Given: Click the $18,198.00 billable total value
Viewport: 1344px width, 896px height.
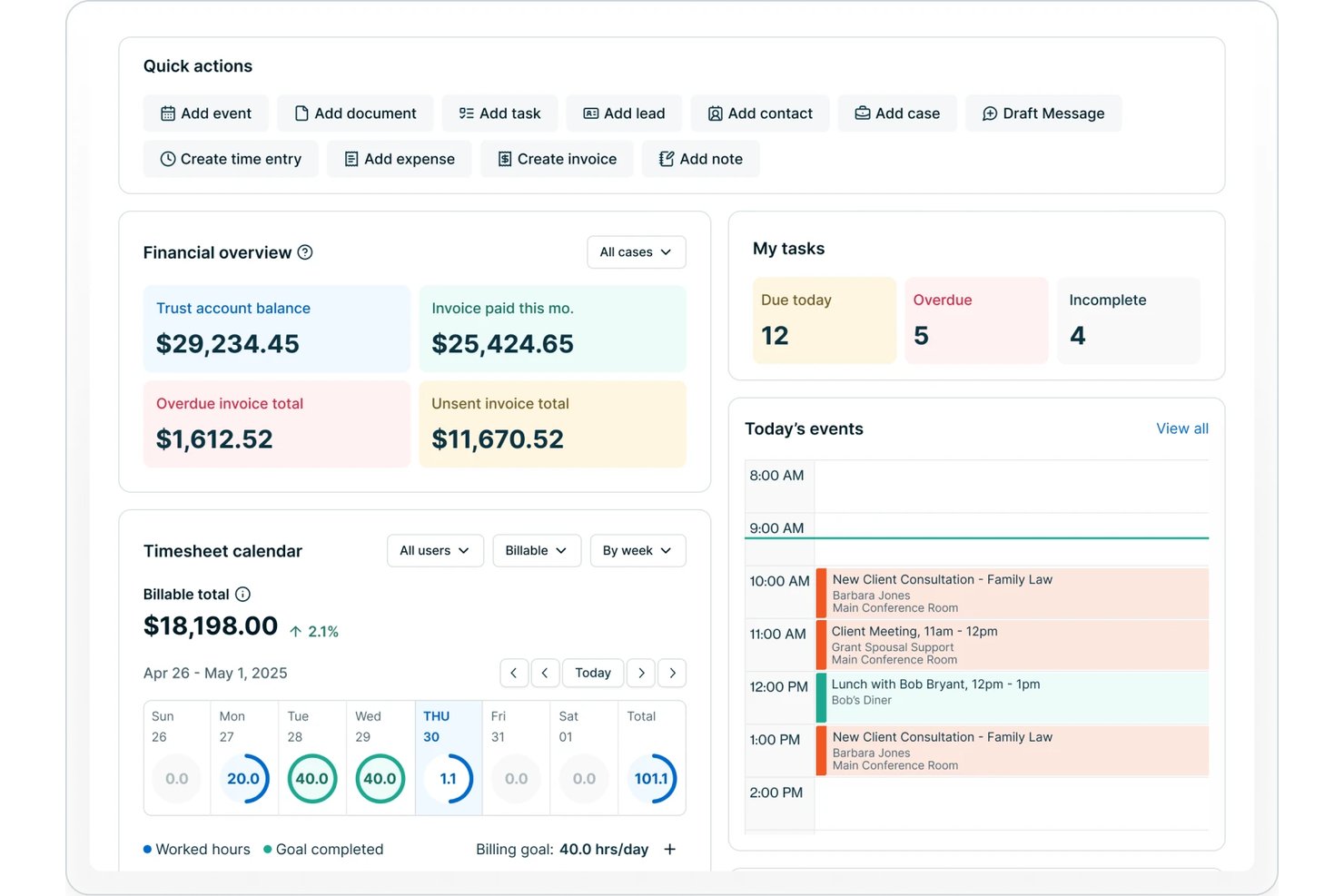Looking at the screenshot, I should (211, 625).
